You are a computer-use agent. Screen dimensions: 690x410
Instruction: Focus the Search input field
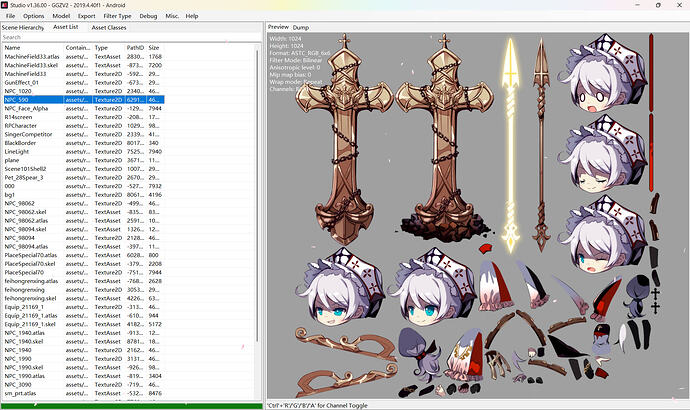pos(131,37)
